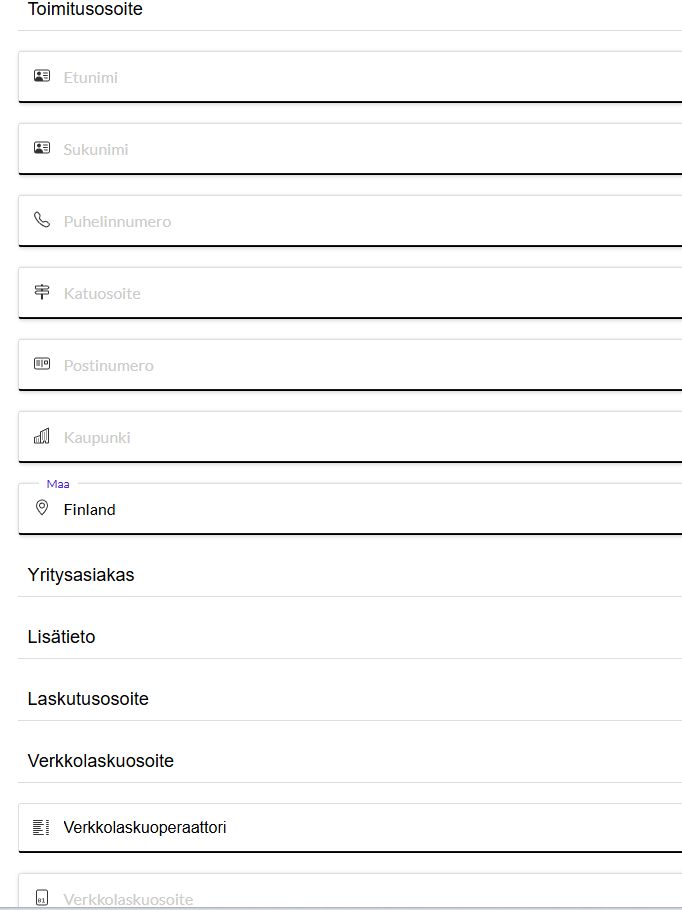Expand the Lisätieto section

351,637
